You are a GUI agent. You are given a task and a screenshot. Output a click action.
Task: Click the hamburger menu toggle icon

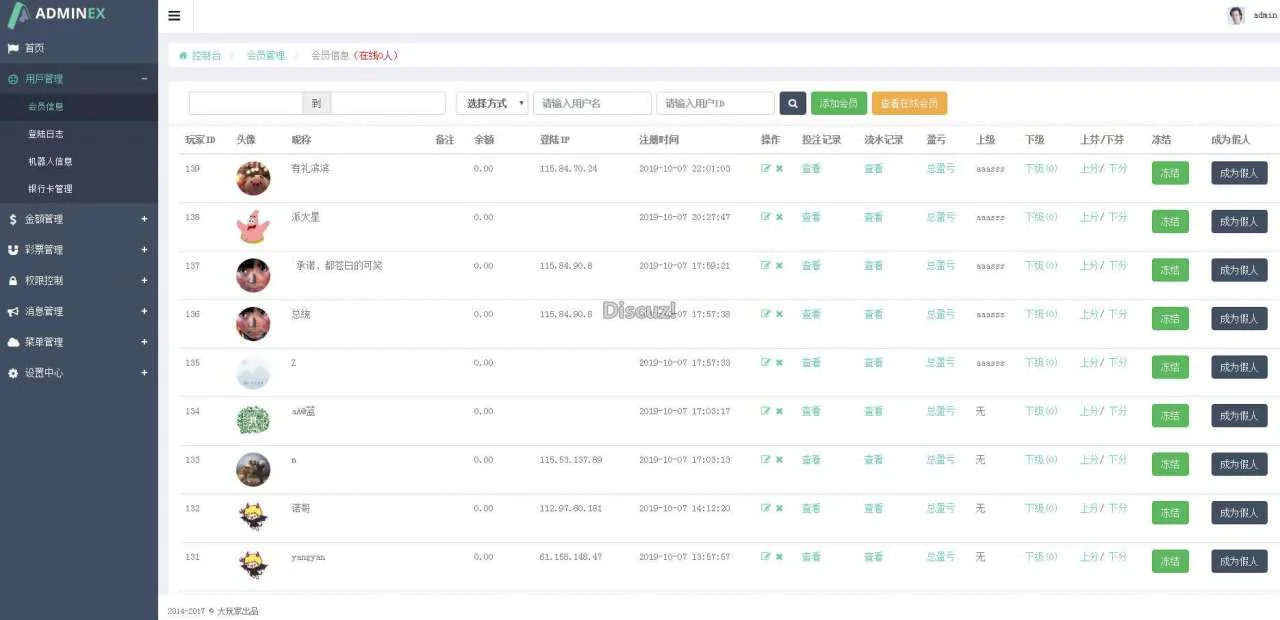pyautogui.click(x=174, y=16)
